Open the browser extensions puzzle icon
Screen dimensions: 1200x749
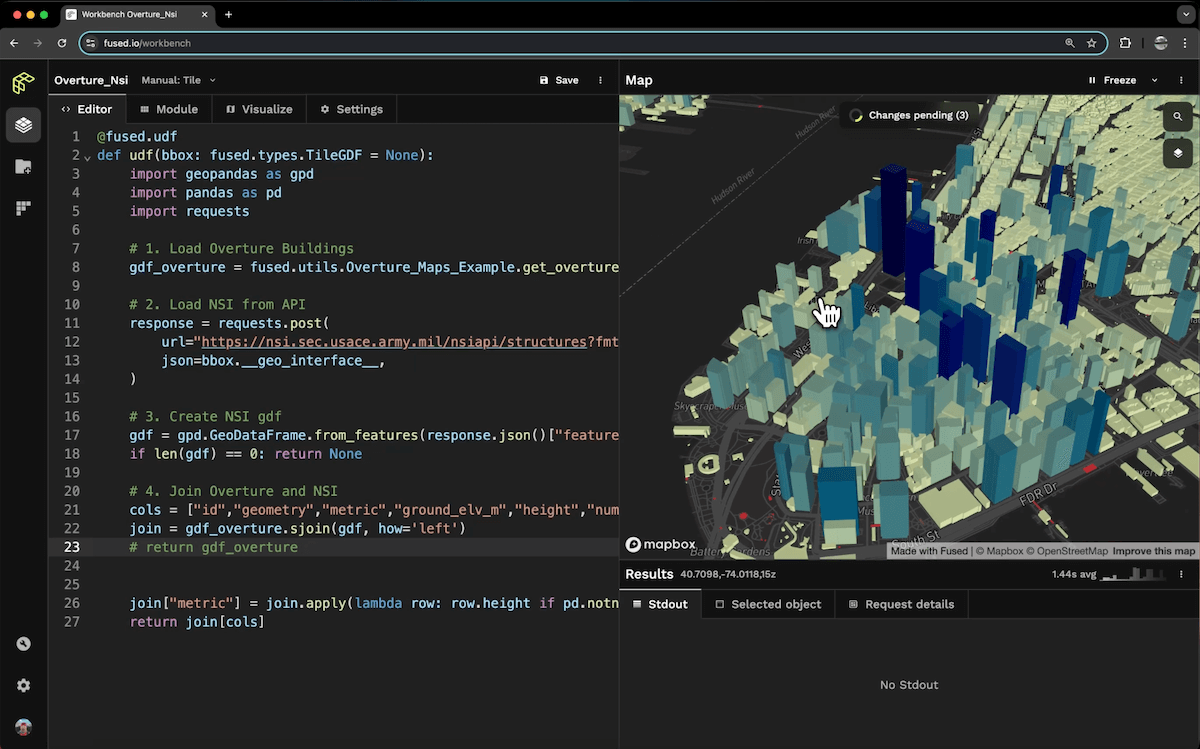[x=1125, y=43]
